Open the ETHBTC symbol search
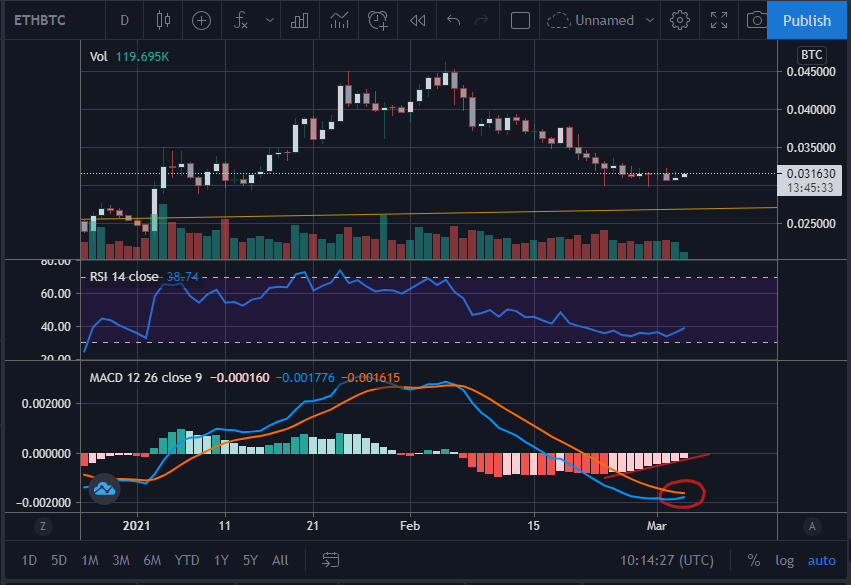Viewport: 851px width, 585px height. [x=40, y=21]
